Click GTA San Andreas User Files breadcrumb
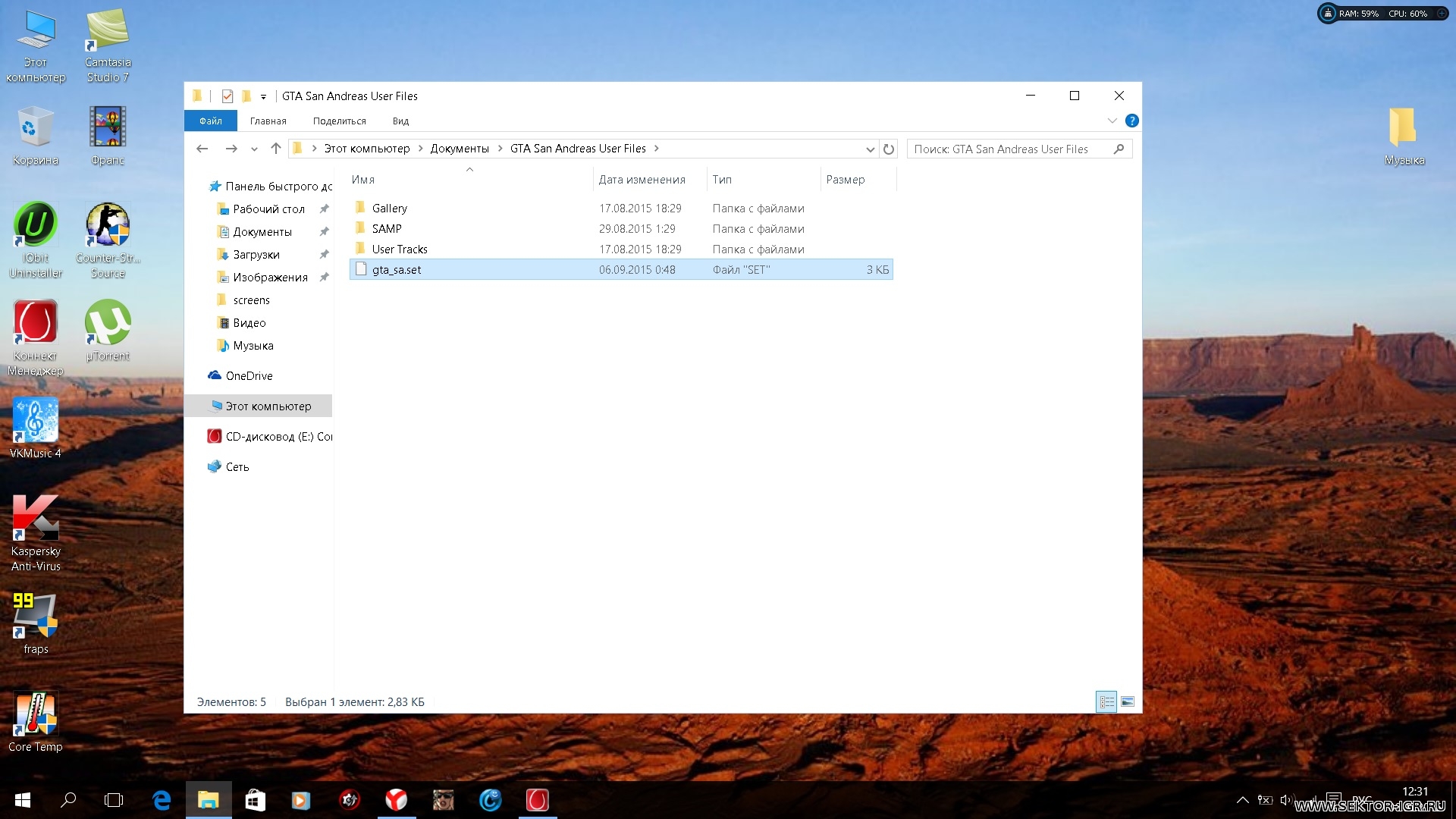Viewport: 1456px width, 819px height. pos(578,149)
